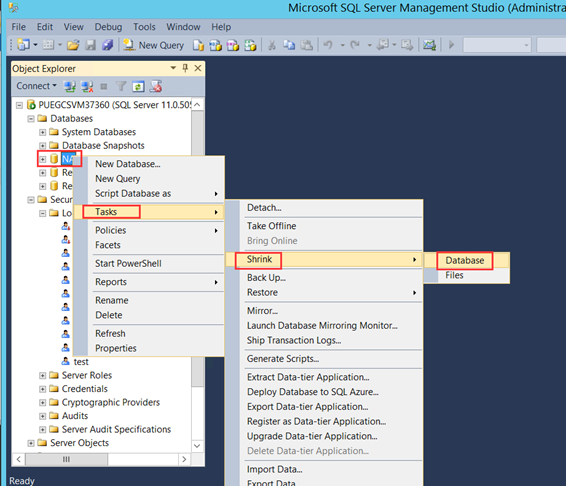Expand the Credentials folder
The image size is (566, 486).
click(43, 389)
